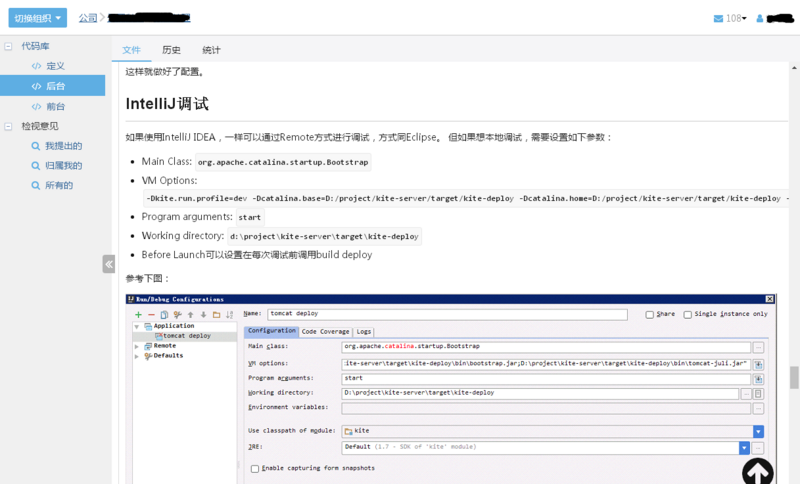The height and width of the screenshot is (484, 800).
Task: Open the 归属我的 review list
Action: pyautogui.click(x=57, y=165)
